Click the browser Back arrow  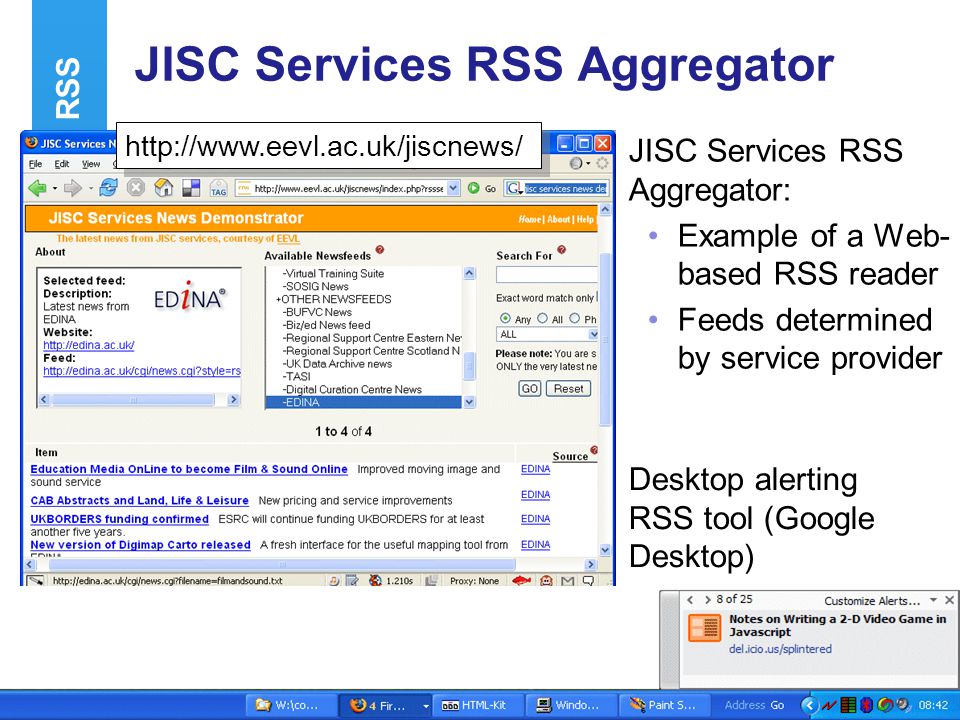pyautogui.click(x=37, y=188)
